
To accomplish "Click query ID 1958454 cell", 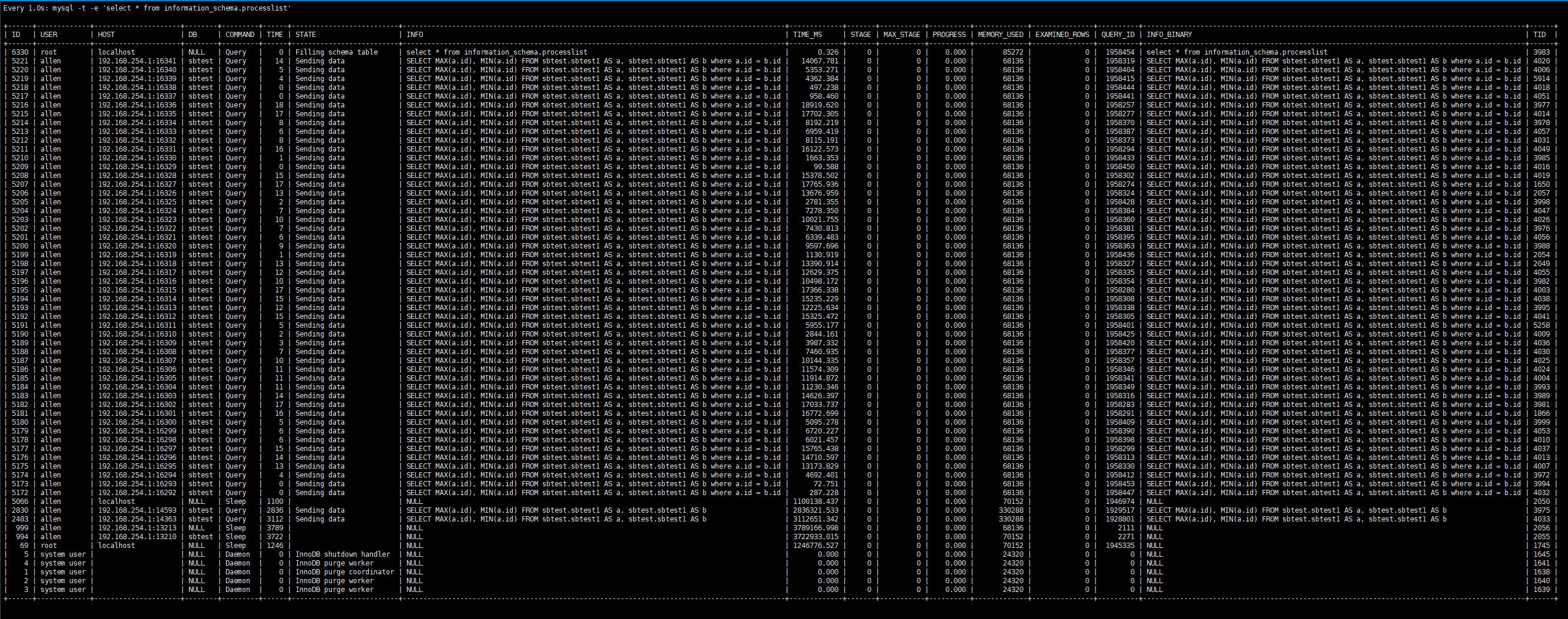I will point(1120,52).
